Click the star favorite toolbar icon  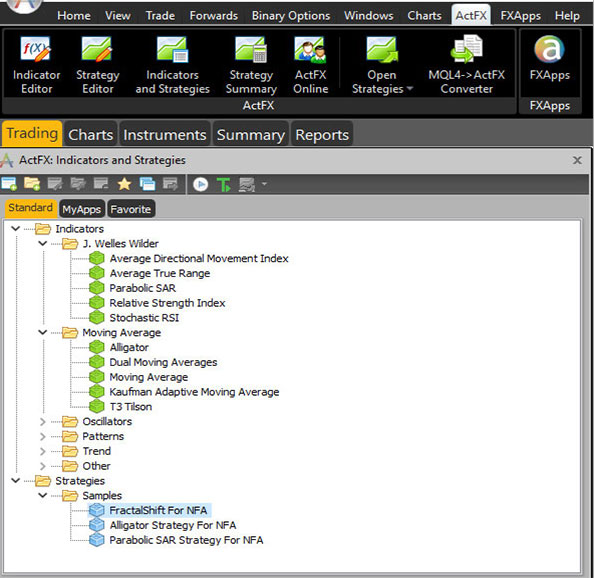pyautogui.click(x=124, y=184)
